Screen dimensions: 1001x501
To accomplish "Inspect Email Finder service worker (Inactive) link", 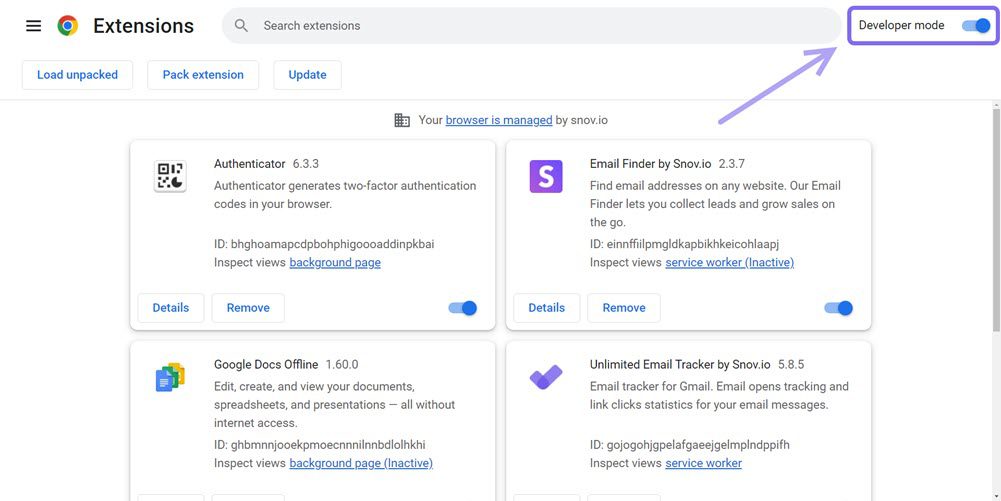I will pos(730,262).
